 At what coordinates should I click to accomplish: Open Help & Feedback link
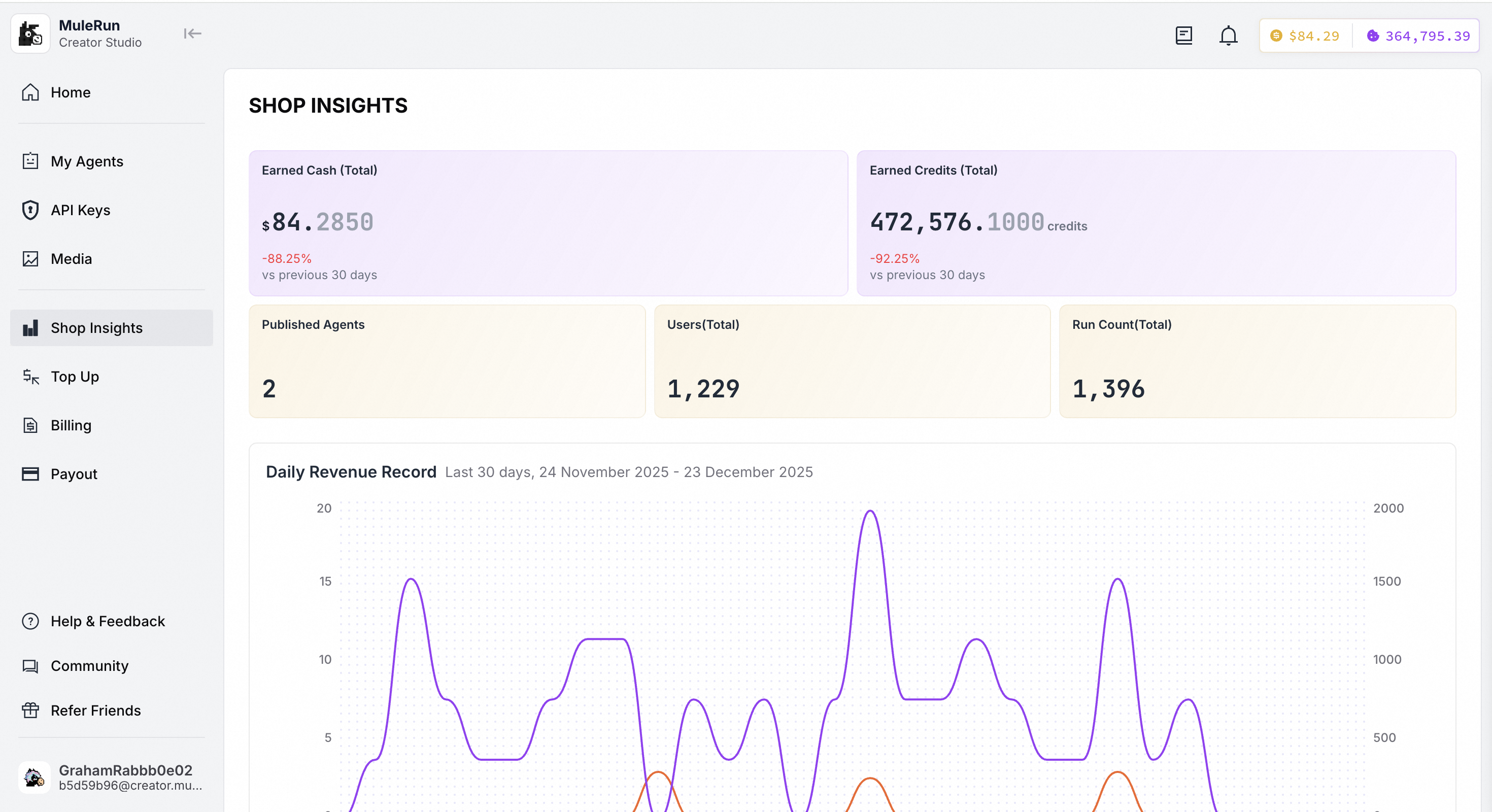tap(107, 621)
